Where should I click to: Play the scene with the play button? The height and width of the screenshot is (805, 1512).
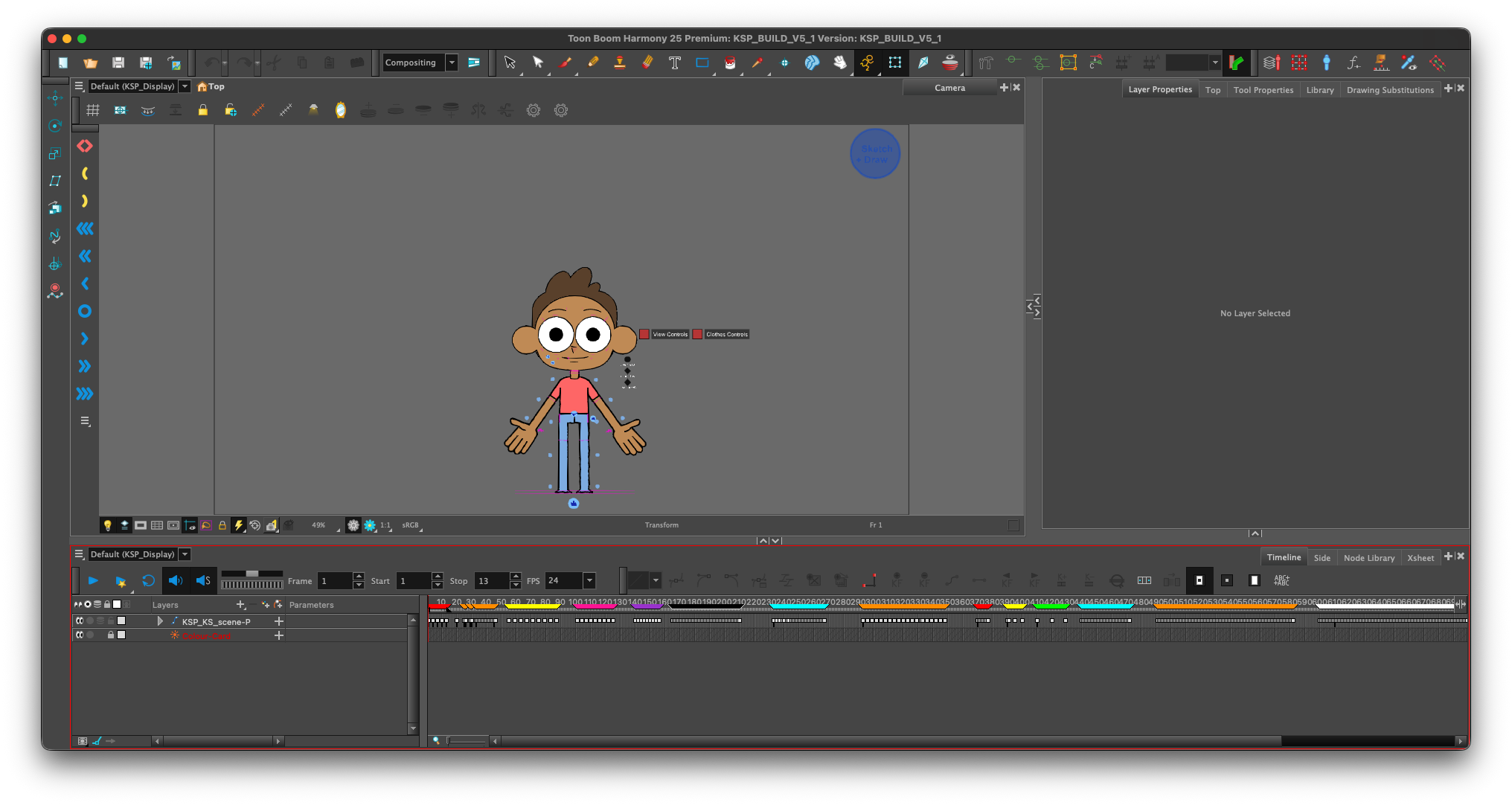tap(93, 580)
